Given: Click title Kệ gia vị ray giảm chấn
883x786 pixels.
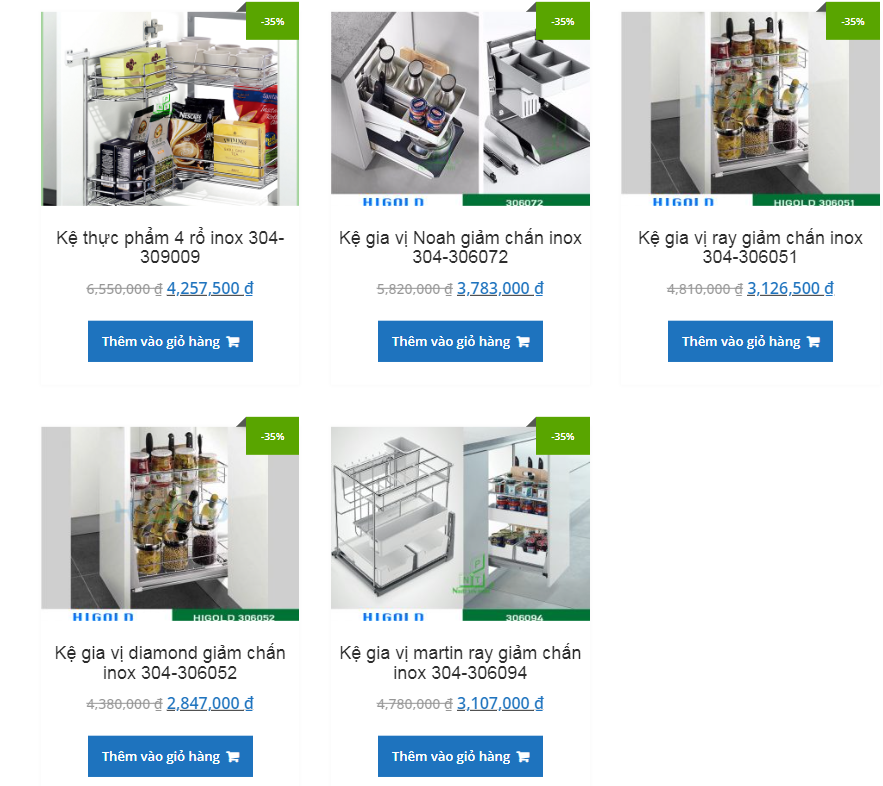Looking at the screenshot, I should coord(750,247).
